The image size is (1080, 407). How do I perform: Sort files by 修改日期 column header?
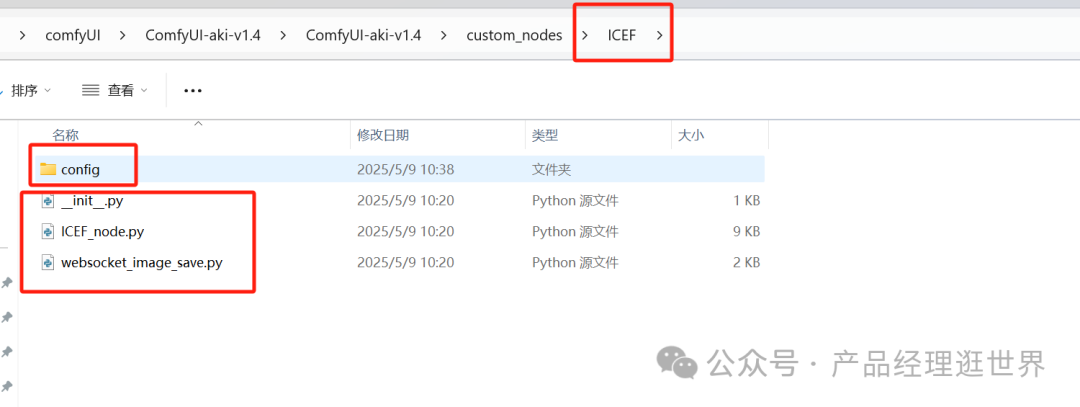click(x=383, y=136)
